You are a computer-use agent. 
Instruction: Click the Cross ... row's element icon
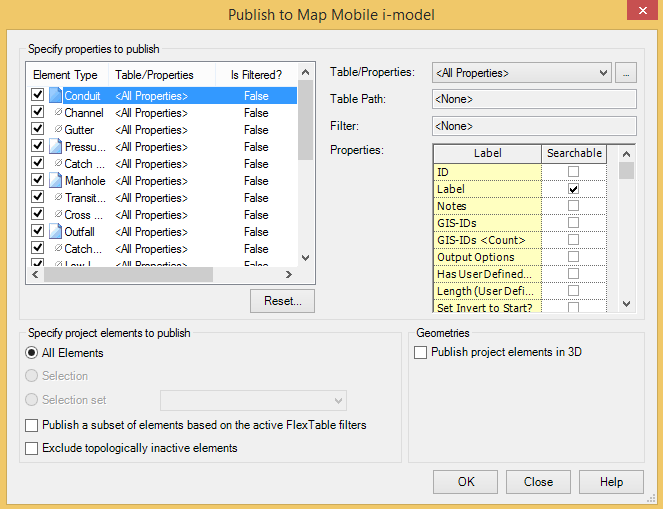coord(58,214)
